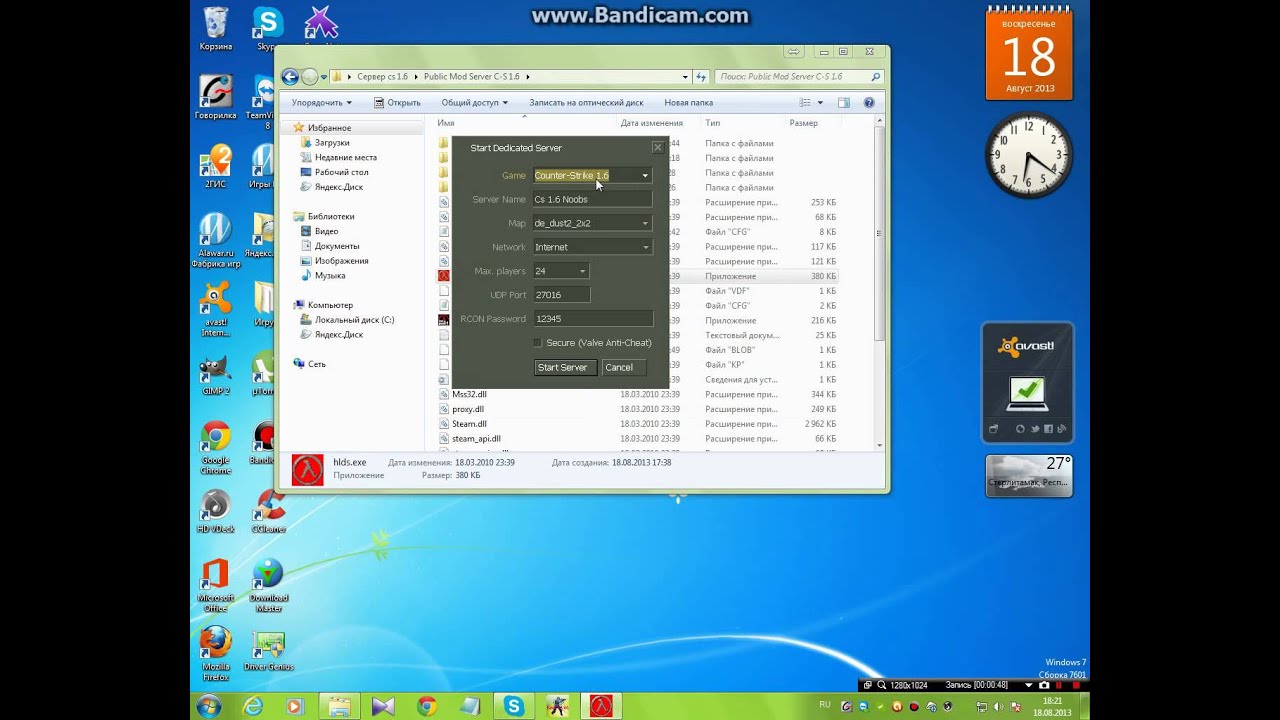Open the avast! Internet desktop icon
Viewport: 1280px width, 720px height.
[x=215, y=309]
